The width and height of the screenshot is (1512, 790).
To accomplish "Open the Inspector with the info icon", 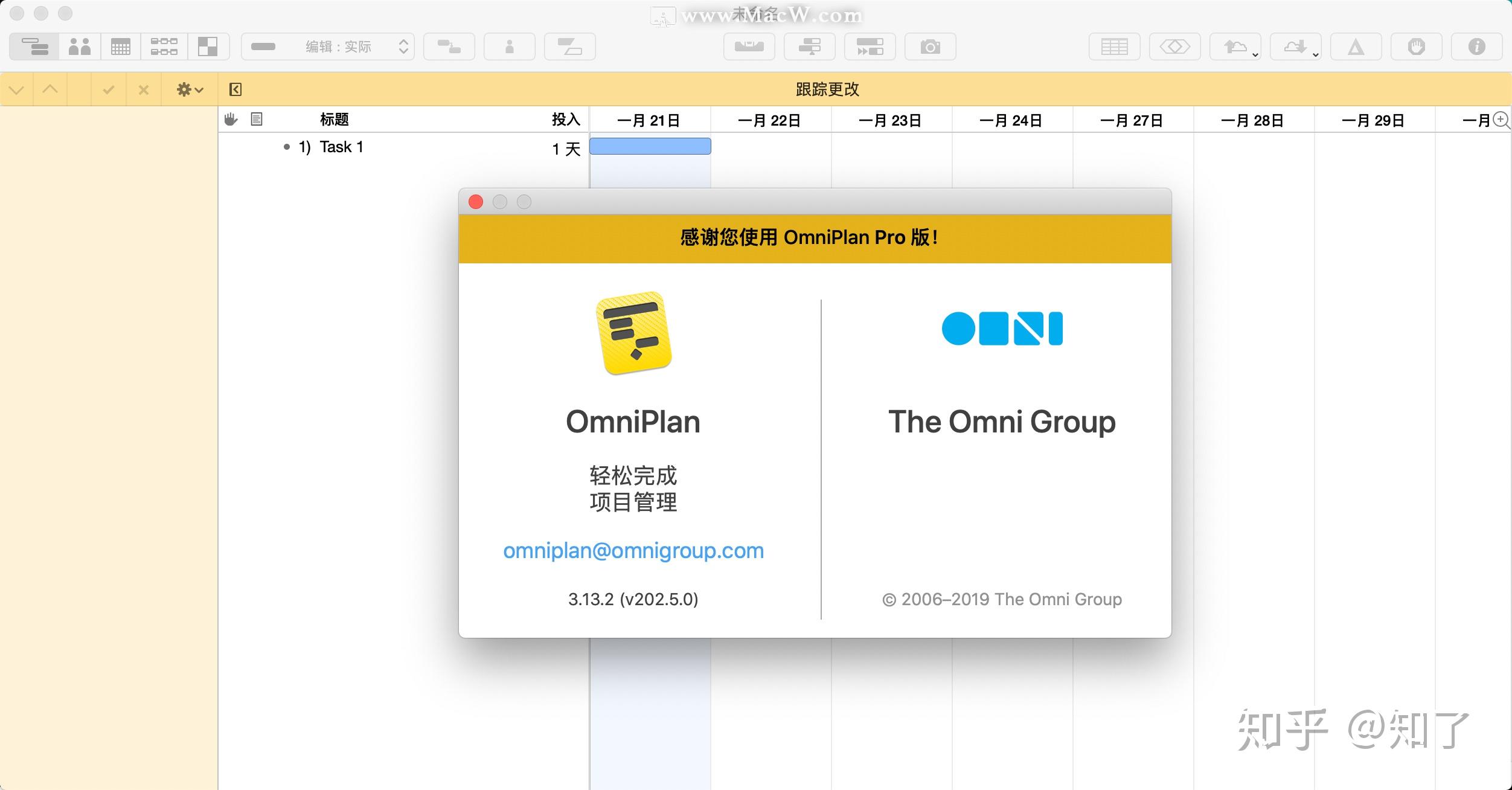I will [x=1476, y=46].
